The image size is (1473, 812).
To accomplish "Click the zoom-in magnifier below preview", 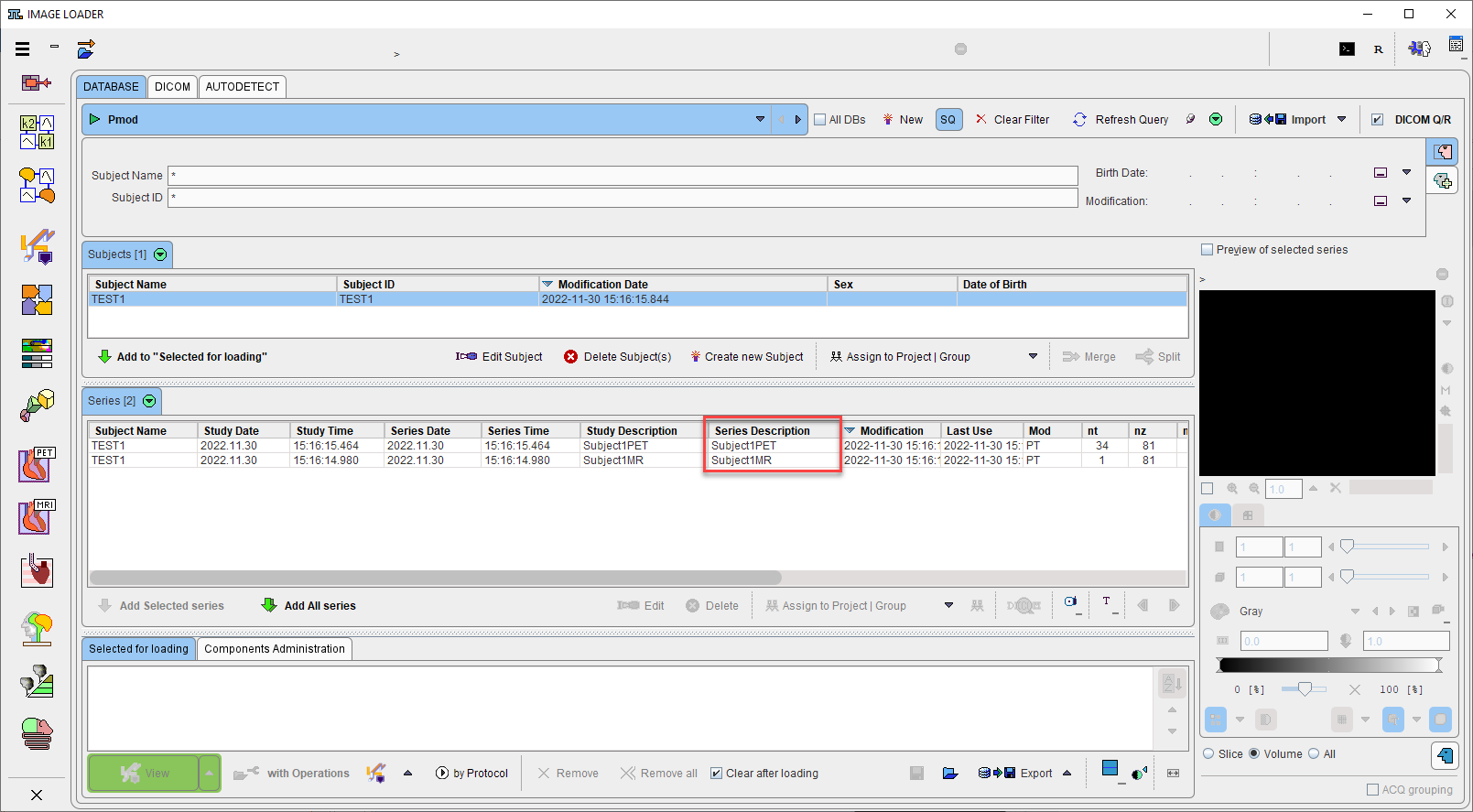I will coord(1232,489).
